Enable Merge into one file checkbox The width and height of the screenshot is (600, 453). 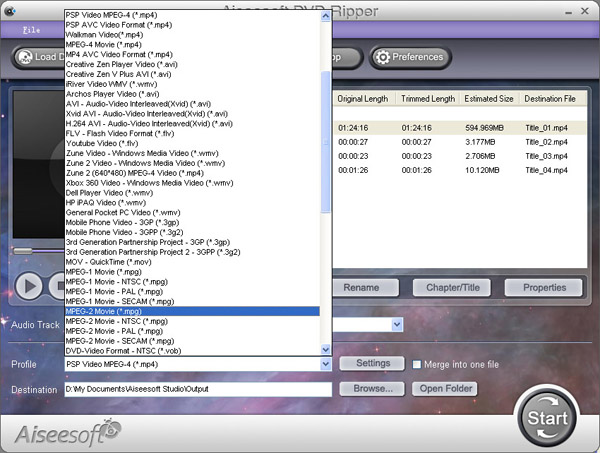click(416, 364)
